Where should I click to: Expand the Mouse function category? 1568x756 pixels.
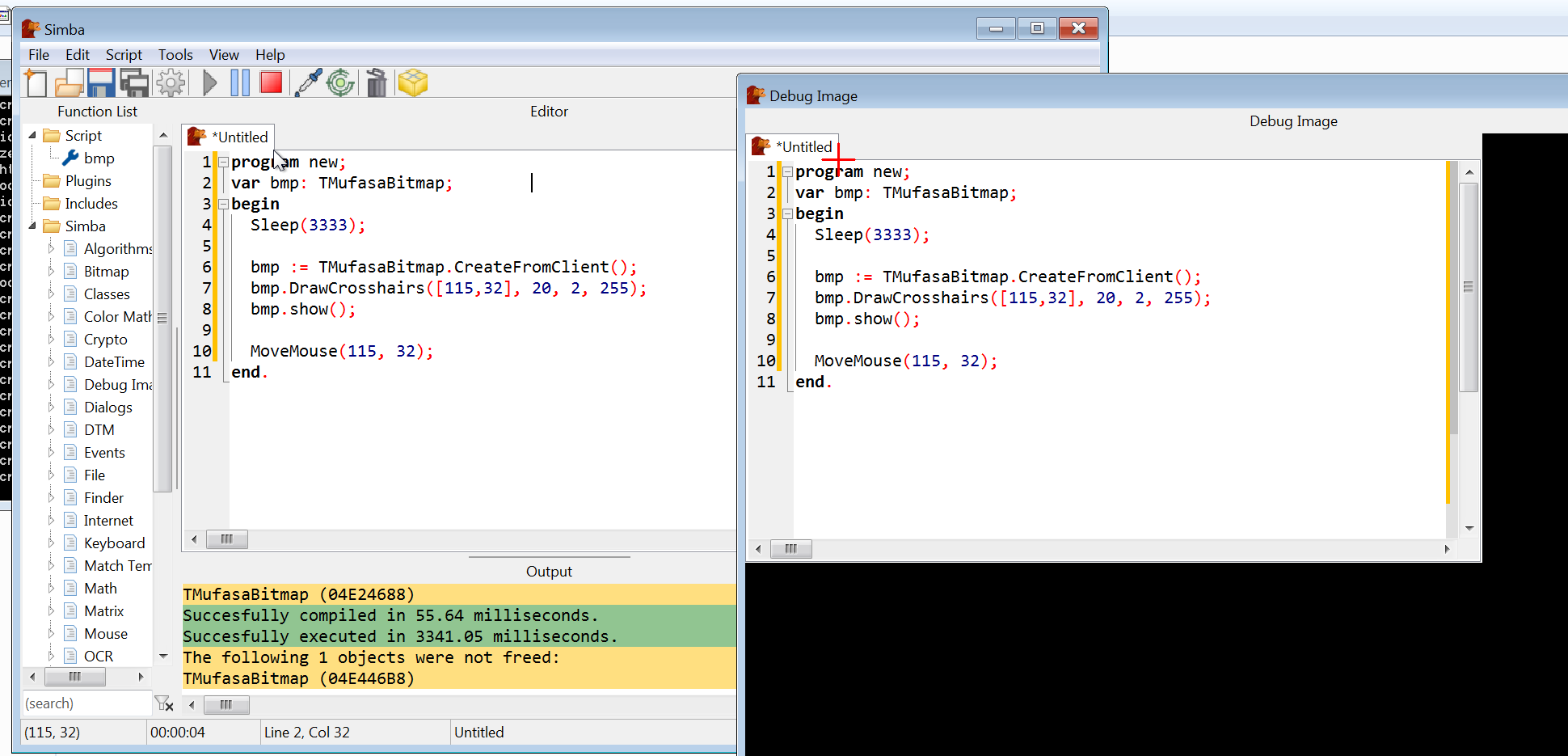click(53, 633)
